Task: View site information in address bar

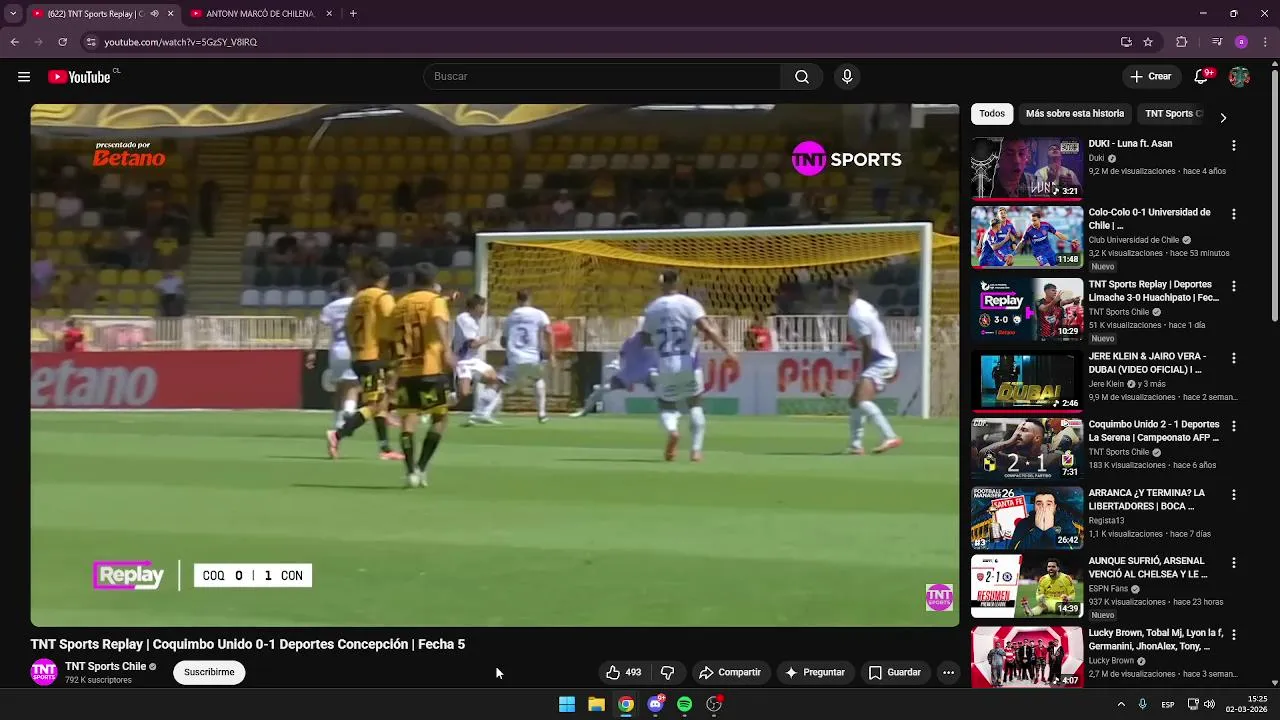Action: (x=91, y=42)
